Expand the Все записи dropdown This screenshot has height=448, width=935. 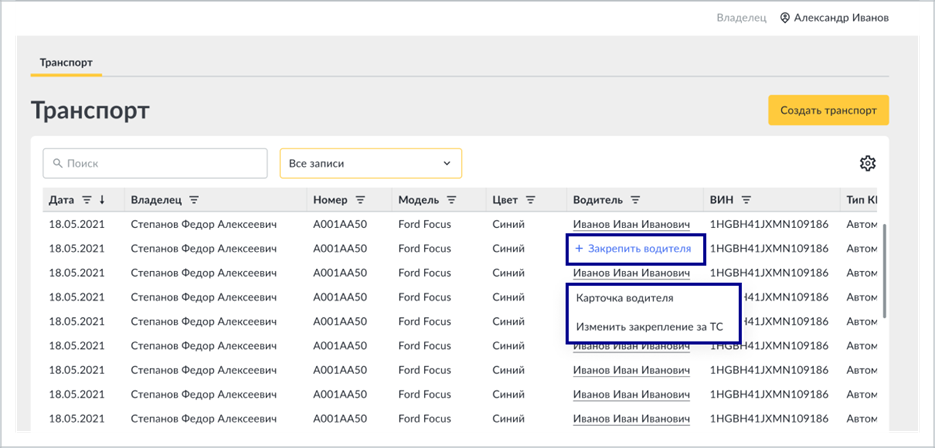coord(371,163)
